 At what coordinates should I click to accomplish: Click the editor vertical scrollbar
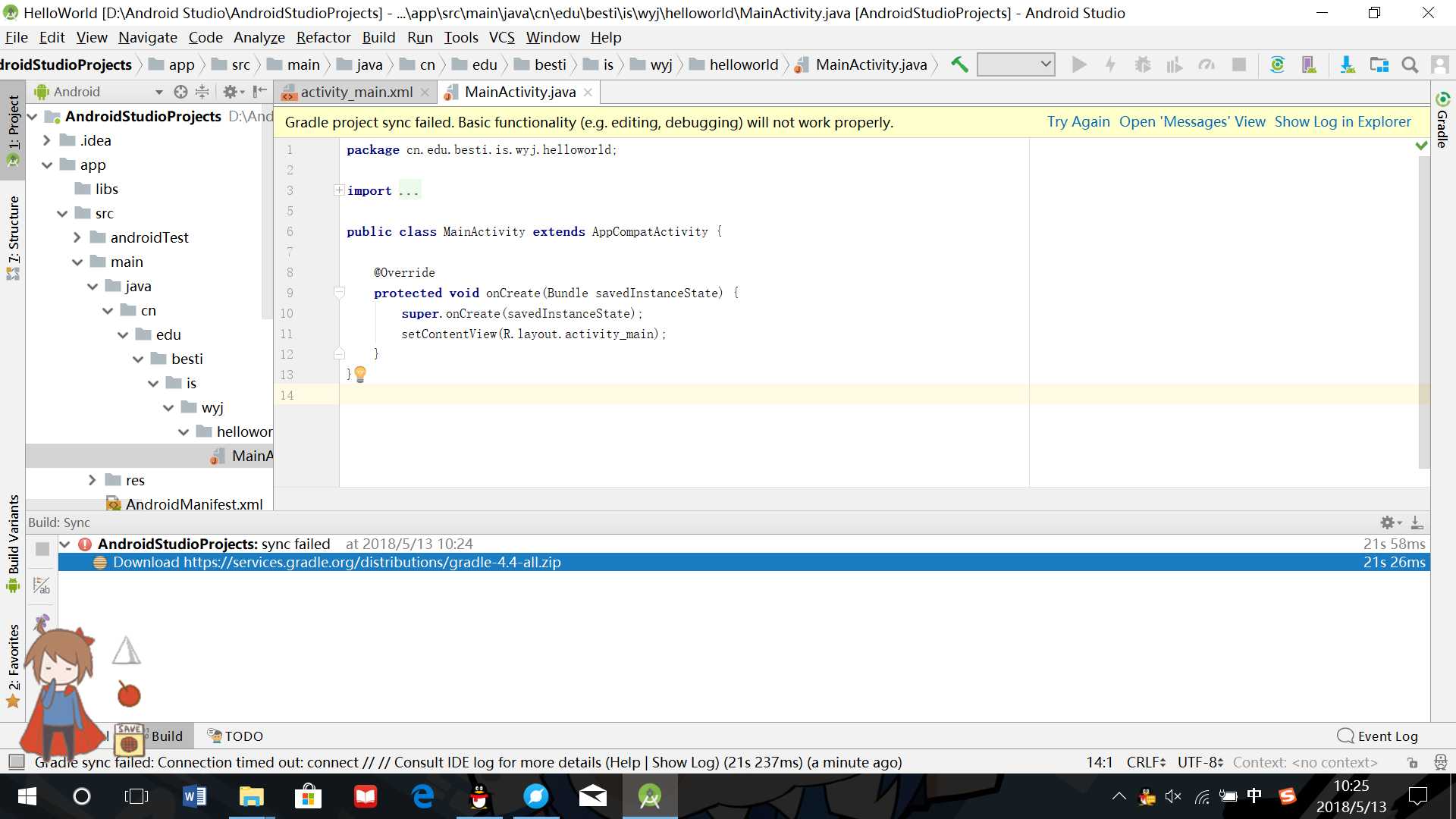pos(1424,311)
